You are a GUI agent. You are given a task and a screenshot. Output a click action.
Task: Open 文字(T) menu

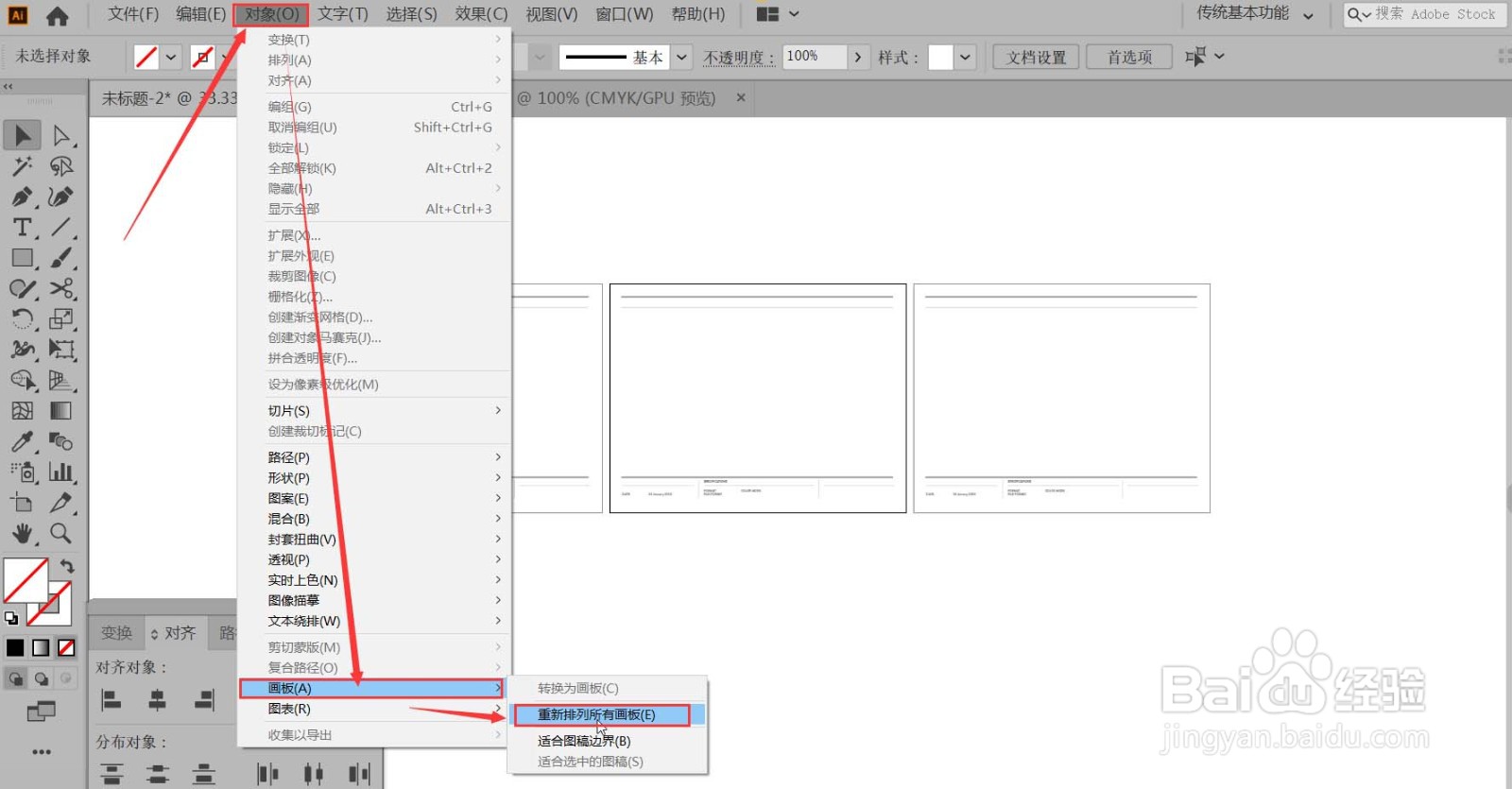click(343, 14)
